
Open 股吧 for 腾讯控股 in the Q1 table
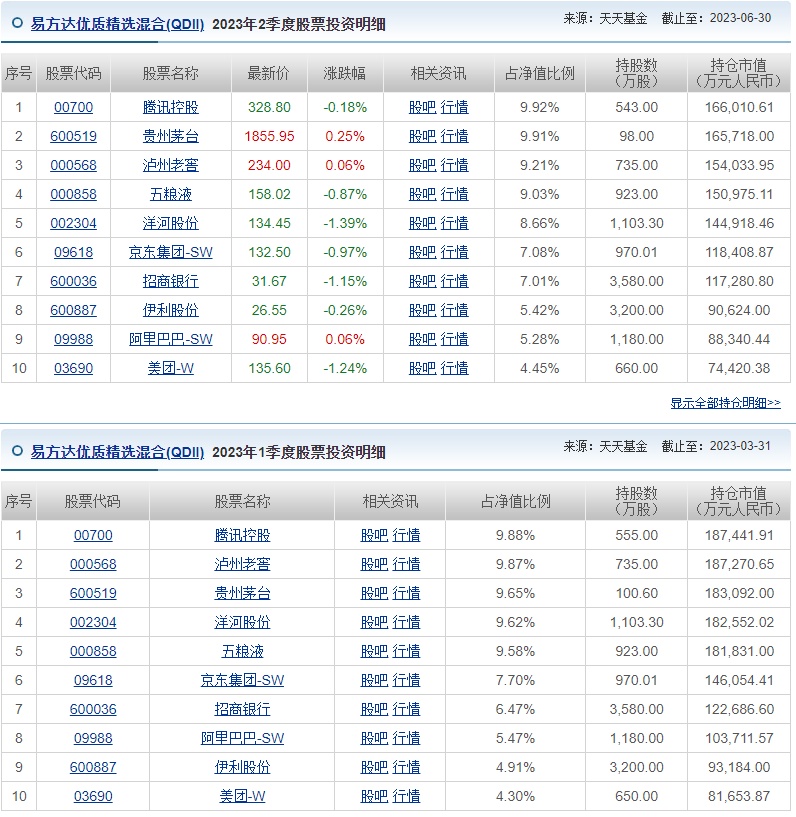[x=375, y=535]
